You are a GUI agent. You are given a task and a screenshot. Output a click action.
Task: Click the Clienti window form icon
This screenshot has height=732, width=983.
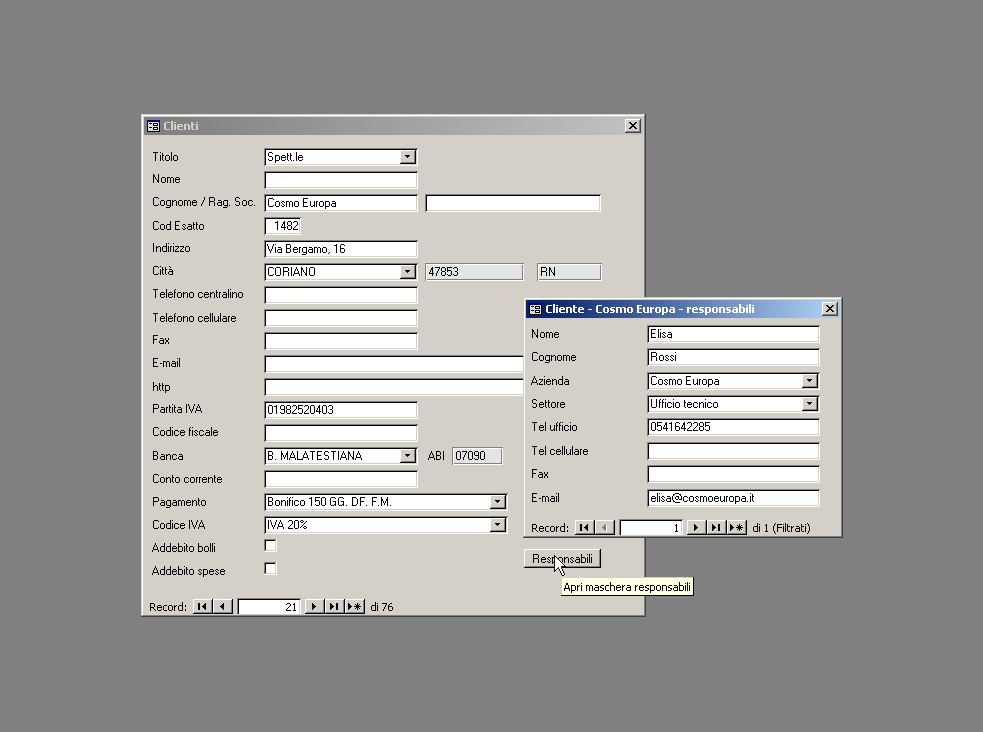tap(153, 126)
